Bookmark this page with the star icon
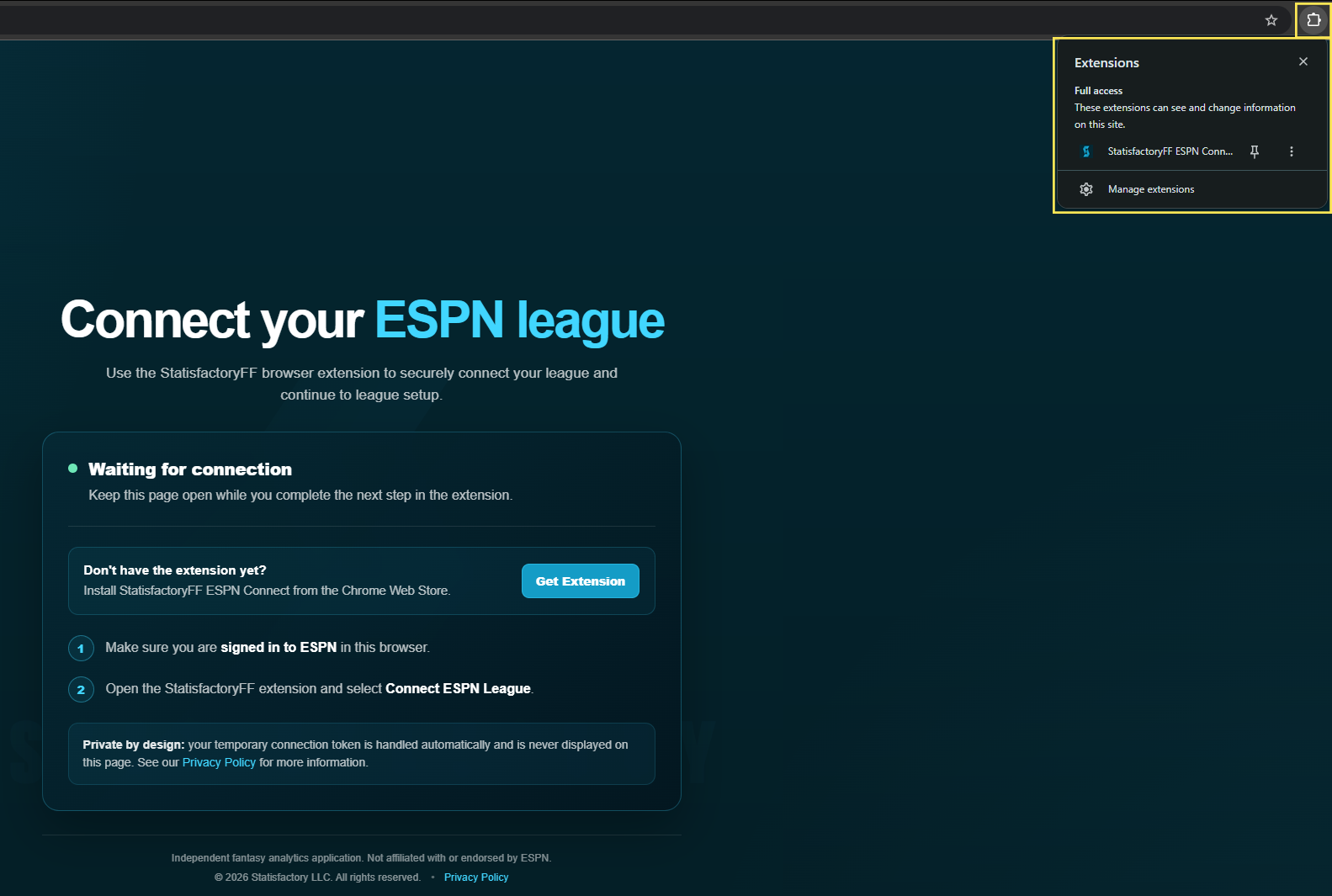 click(x=1271, y=20)
